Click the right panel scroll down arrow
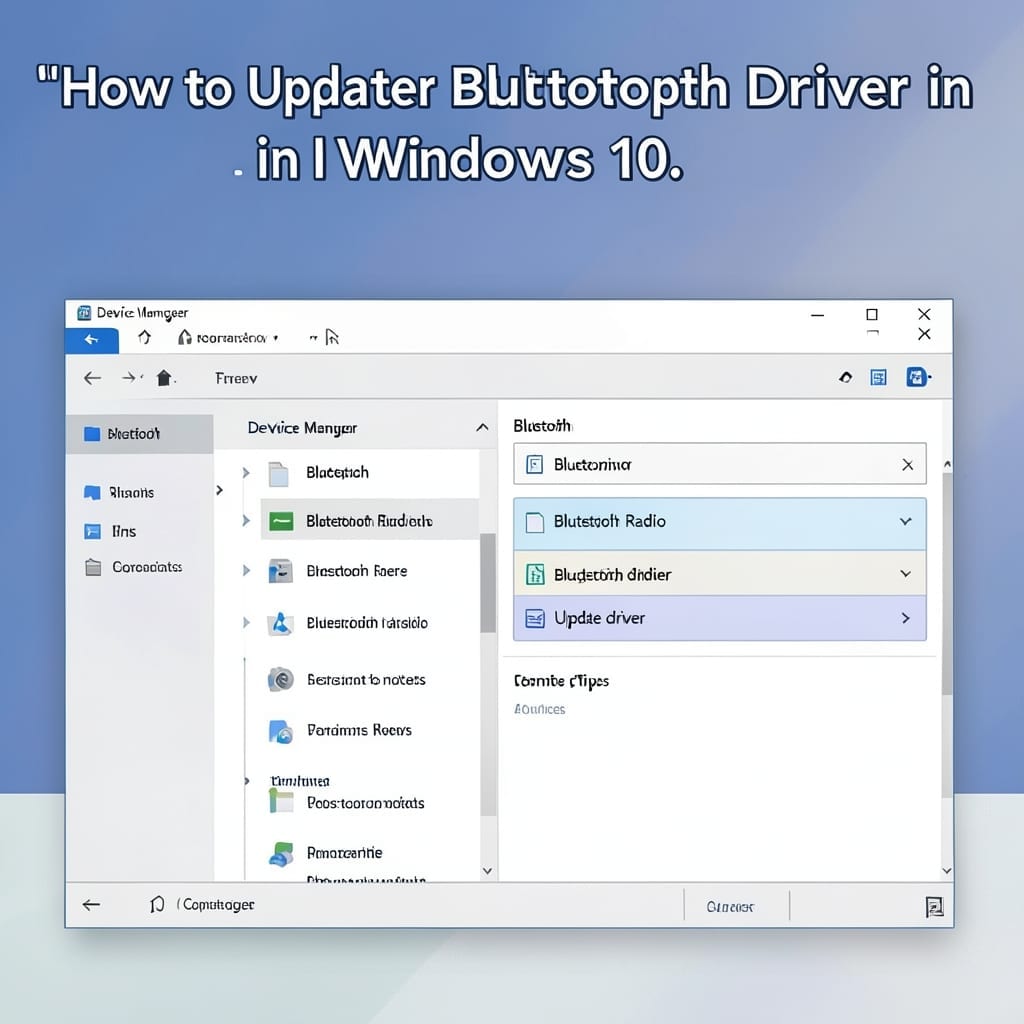Image resolution: width=1024 pixels, height=1024 pixels. tap(947, 871)
